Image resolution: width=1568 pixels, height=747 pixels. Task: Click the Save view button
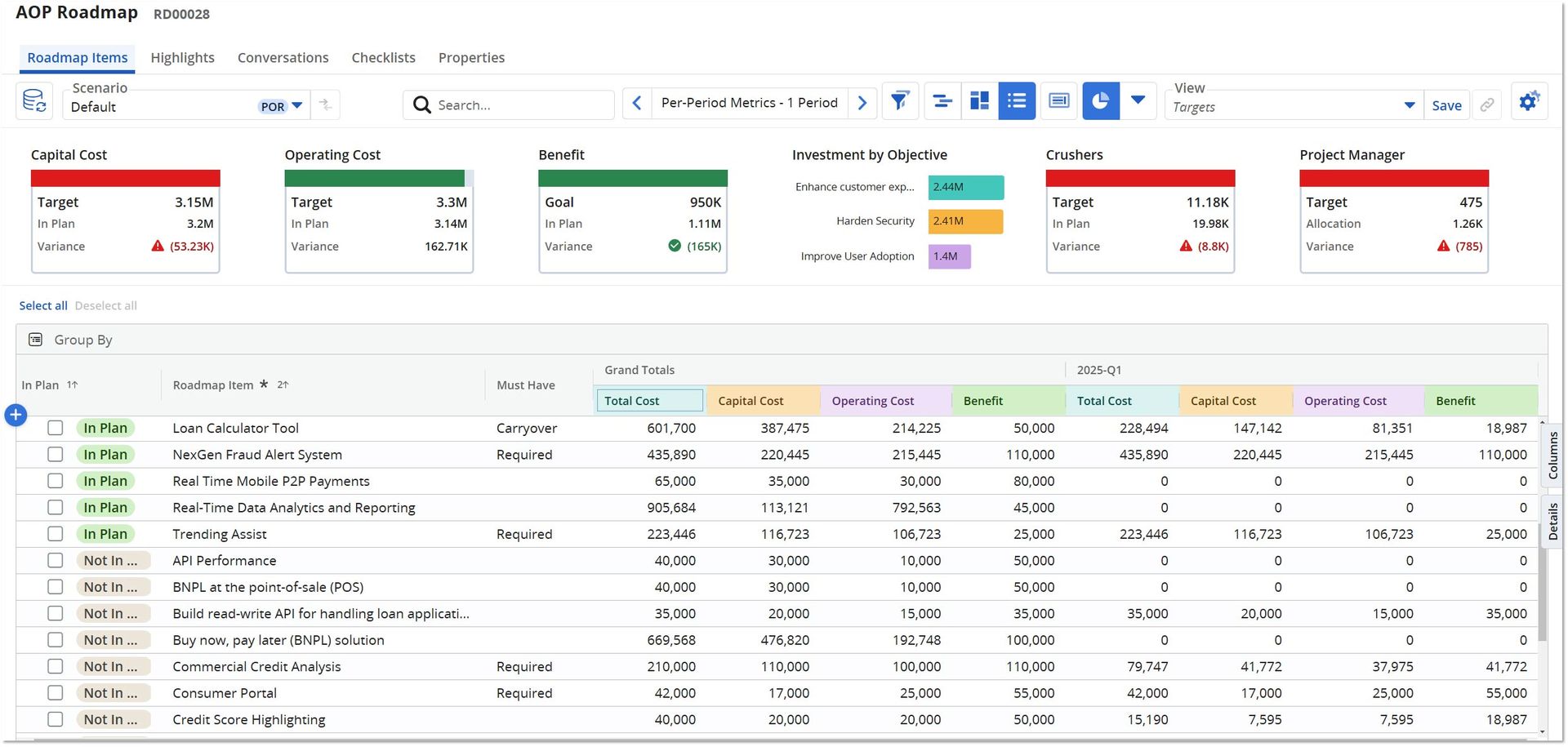click(x=1446, y=105)
